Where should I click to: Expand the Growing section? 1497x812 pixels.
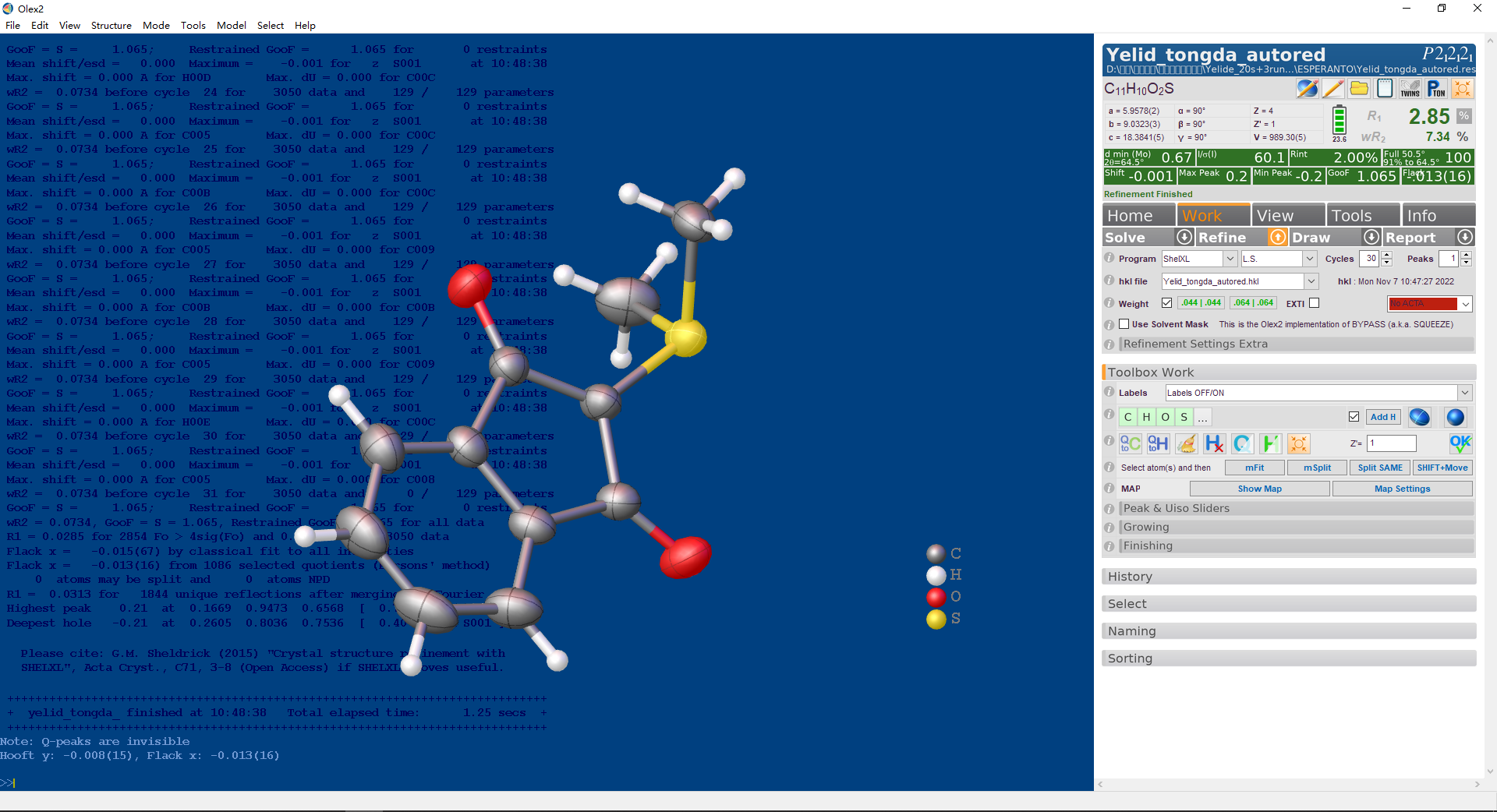(1297, 527)
